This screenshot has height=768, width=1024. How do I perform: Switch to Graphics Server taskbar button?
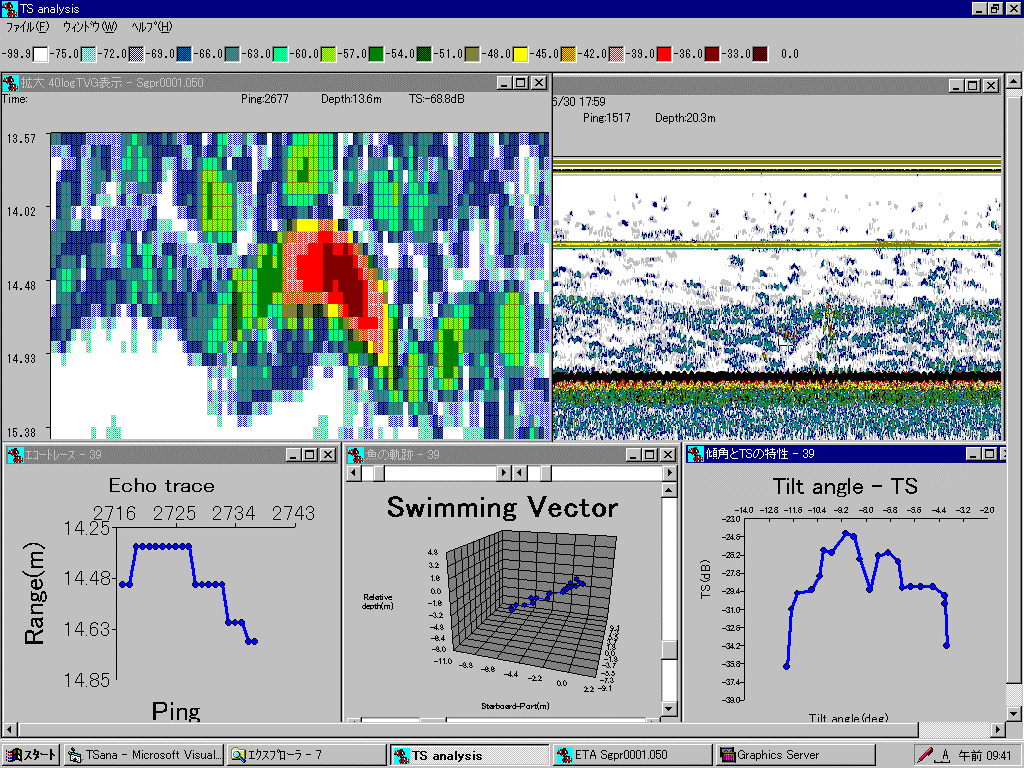coord(795,755)
